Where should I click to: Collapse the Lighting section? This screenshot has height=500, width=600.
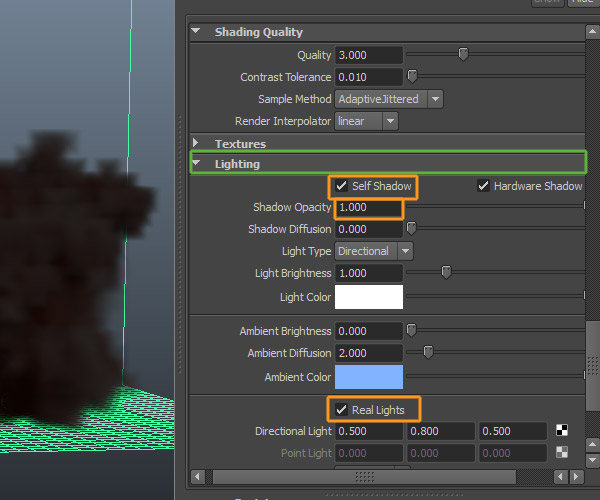196,163
